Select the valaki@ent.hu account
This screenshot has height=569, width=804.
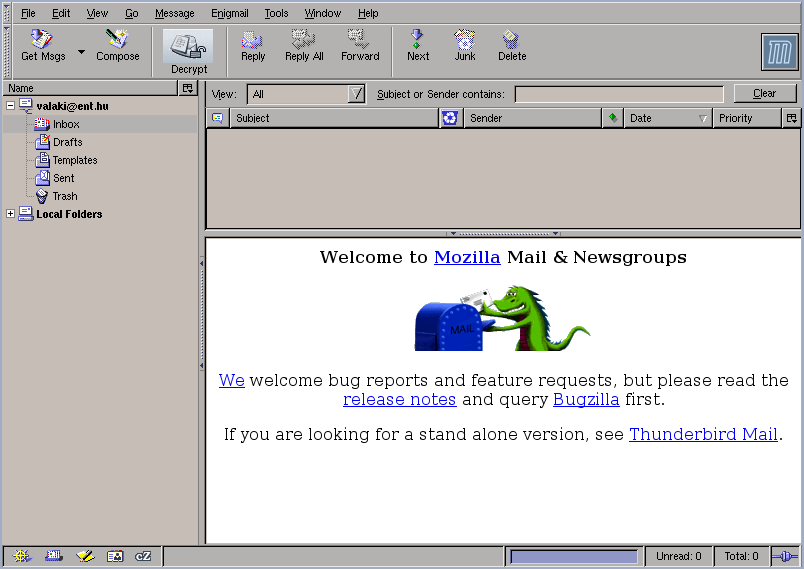[72, 106]
